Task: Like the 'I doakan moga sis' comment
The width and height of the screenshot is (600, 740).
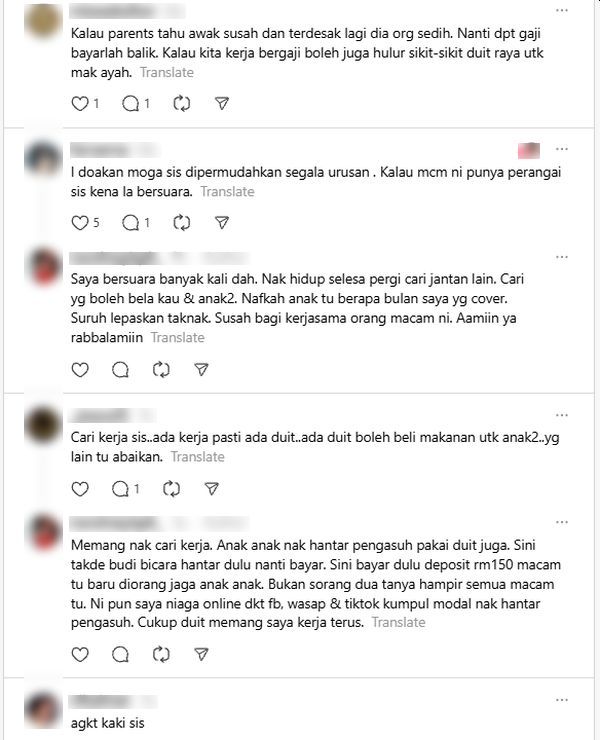Action: coord(80,222)
